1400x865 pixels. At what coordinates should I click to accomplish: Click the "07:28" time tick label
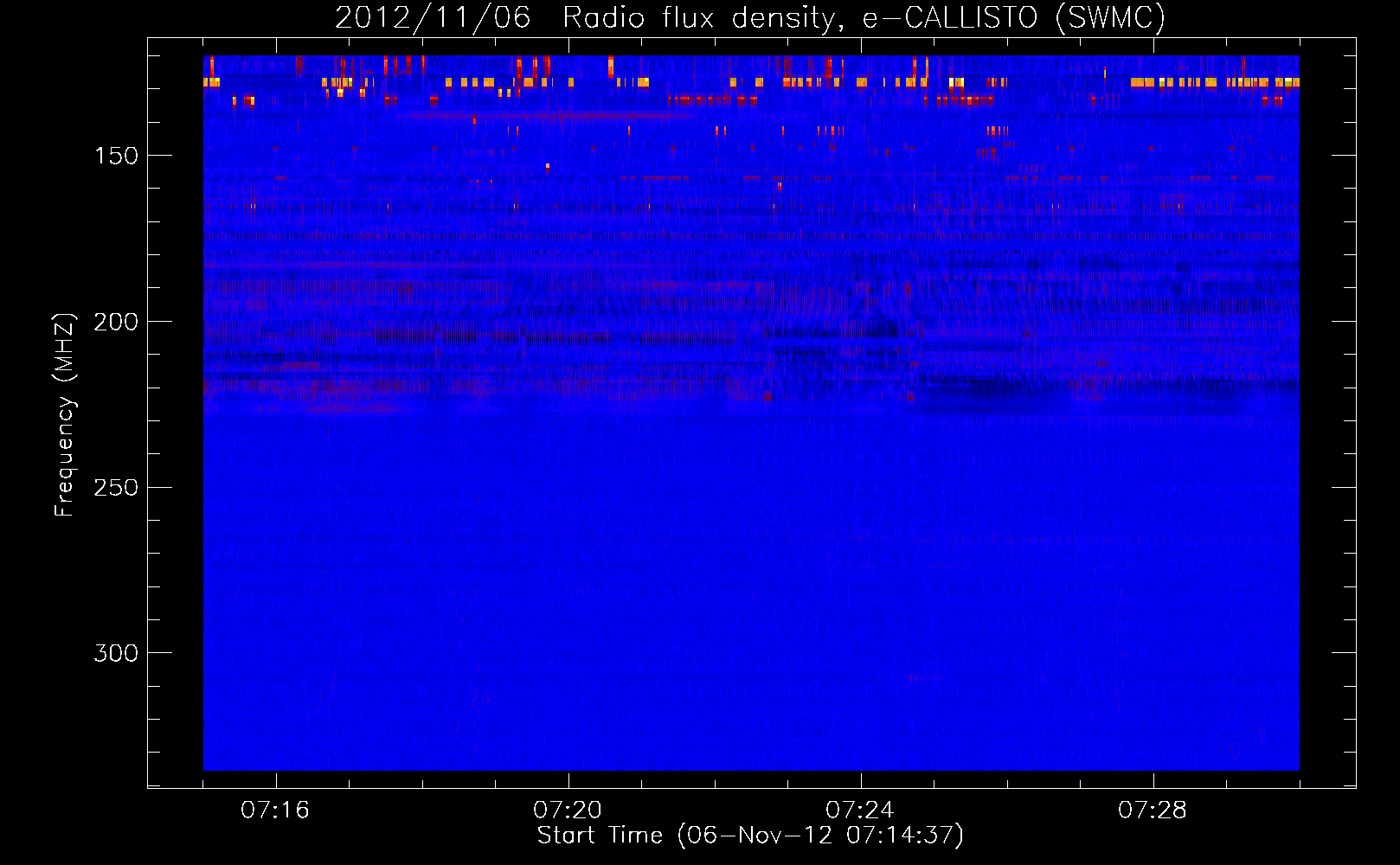tap(1153, 810)
